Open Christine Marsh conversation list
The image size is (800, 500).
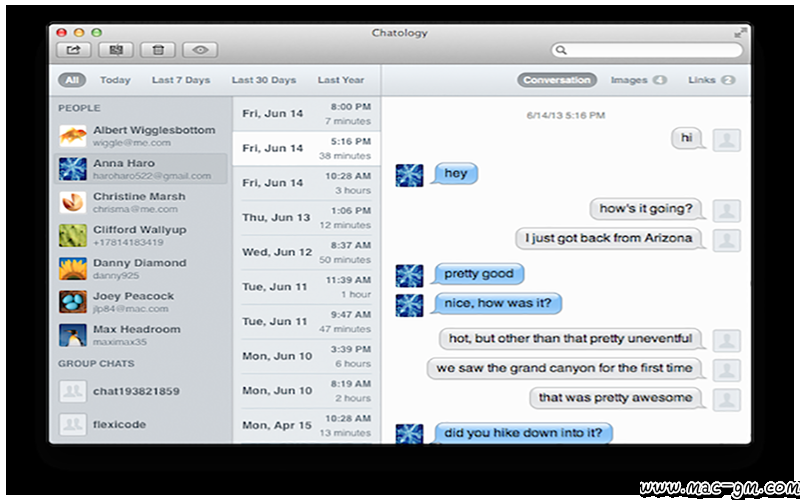click(x=139, y=196)
